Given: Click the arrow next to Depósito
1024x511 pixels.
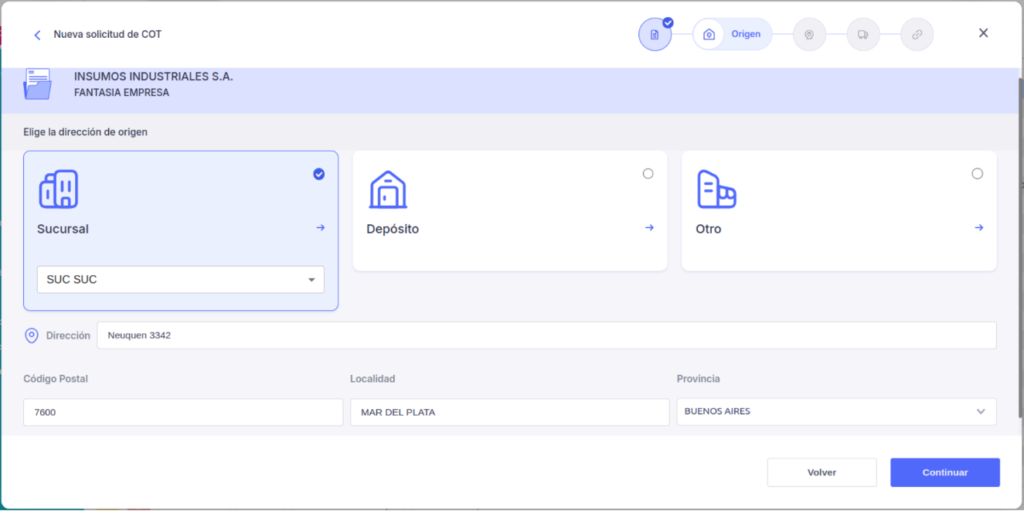Looking at the screenshot, I should (x=649, y=227).
